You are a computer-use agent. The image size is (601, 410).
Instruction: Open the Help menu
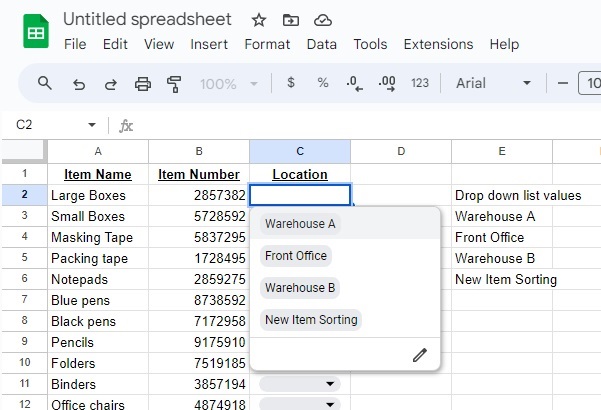pos(504,44)
